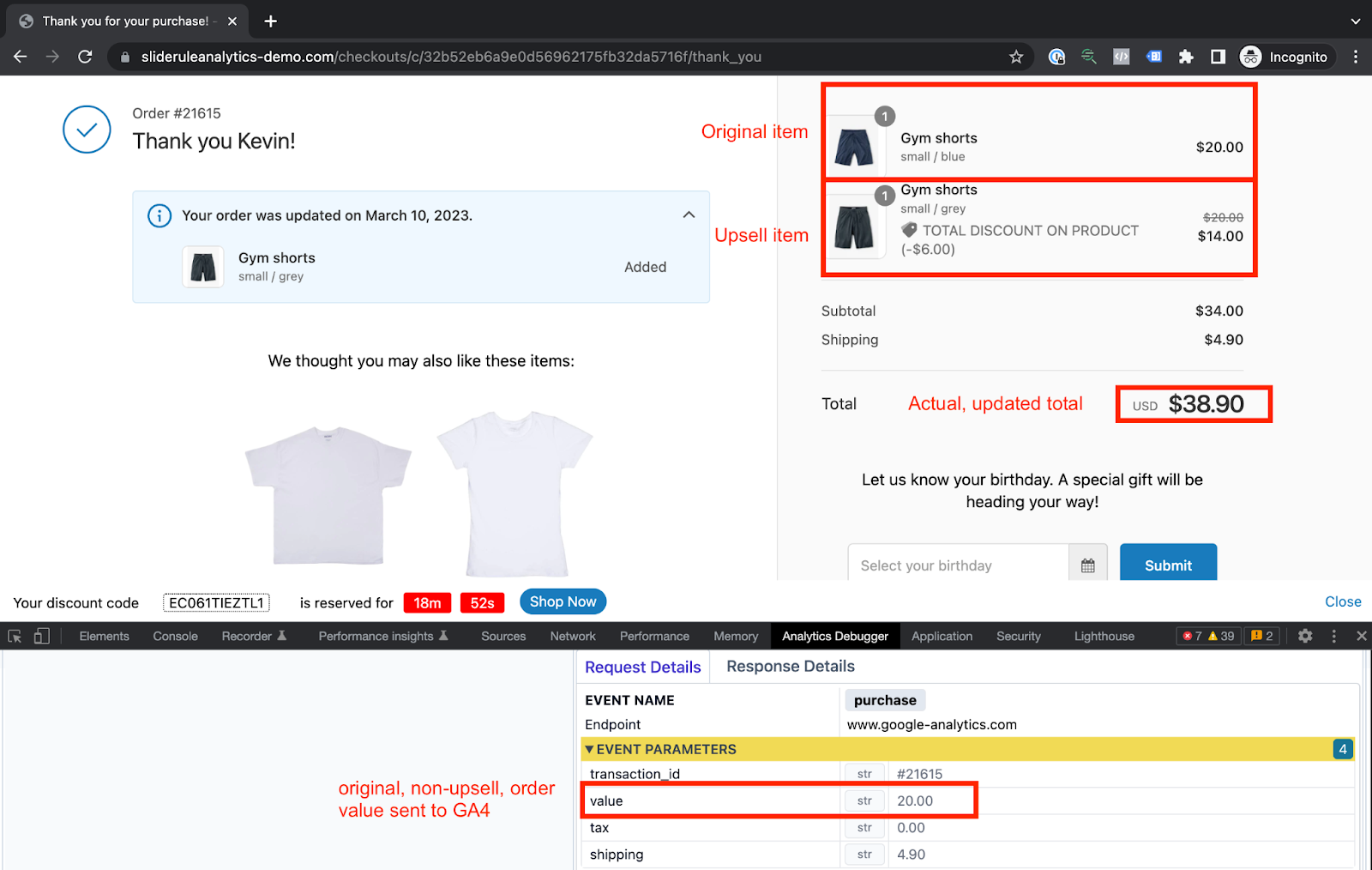Toggle the DevTools device toolbar icon
This screenshot has width=1372, height=870.
(x=41, y=636)
